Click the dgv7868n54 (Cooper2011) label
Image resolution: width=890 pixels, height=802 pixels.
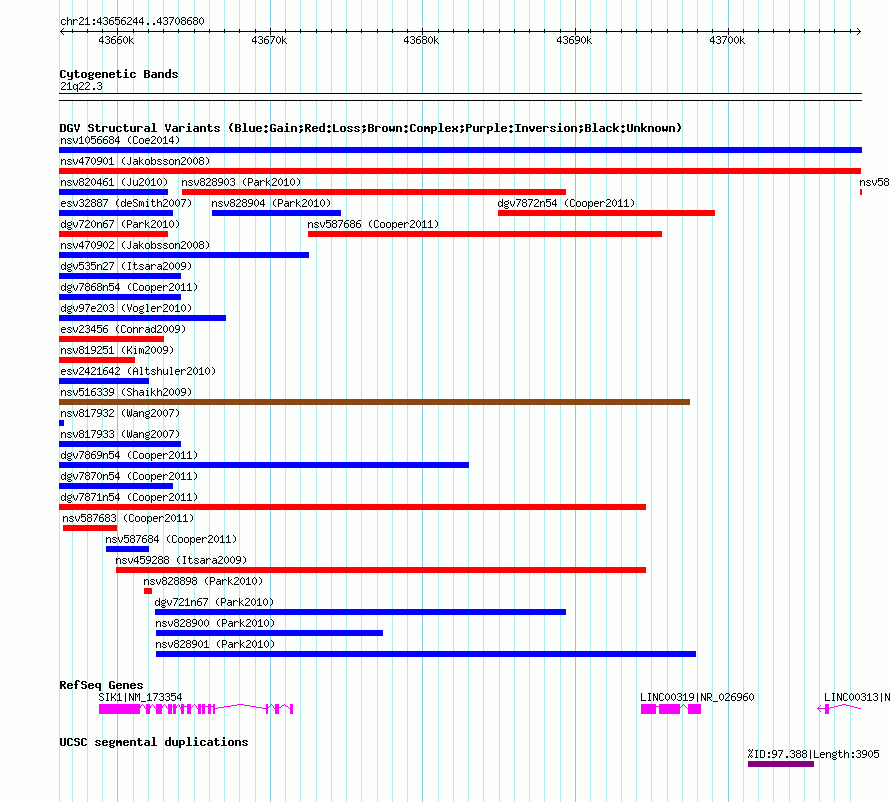coord(129,287)
